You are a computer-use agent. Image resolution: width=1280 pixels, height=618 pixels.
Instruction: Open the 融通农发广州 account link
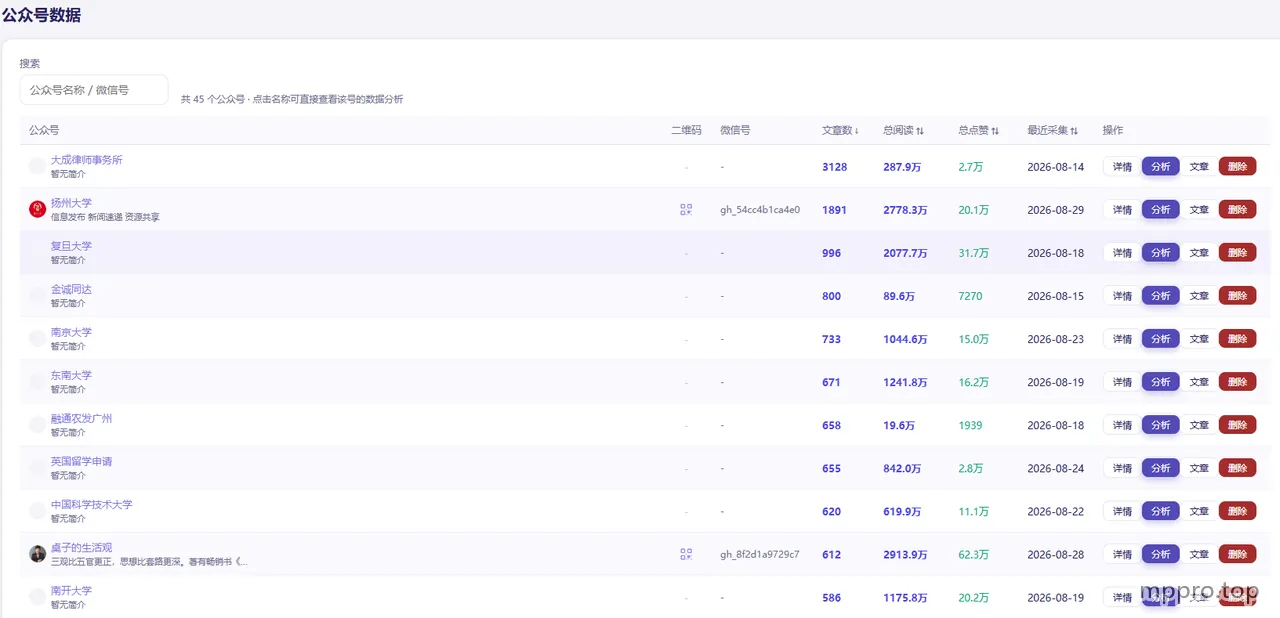(x=82, y=418)
